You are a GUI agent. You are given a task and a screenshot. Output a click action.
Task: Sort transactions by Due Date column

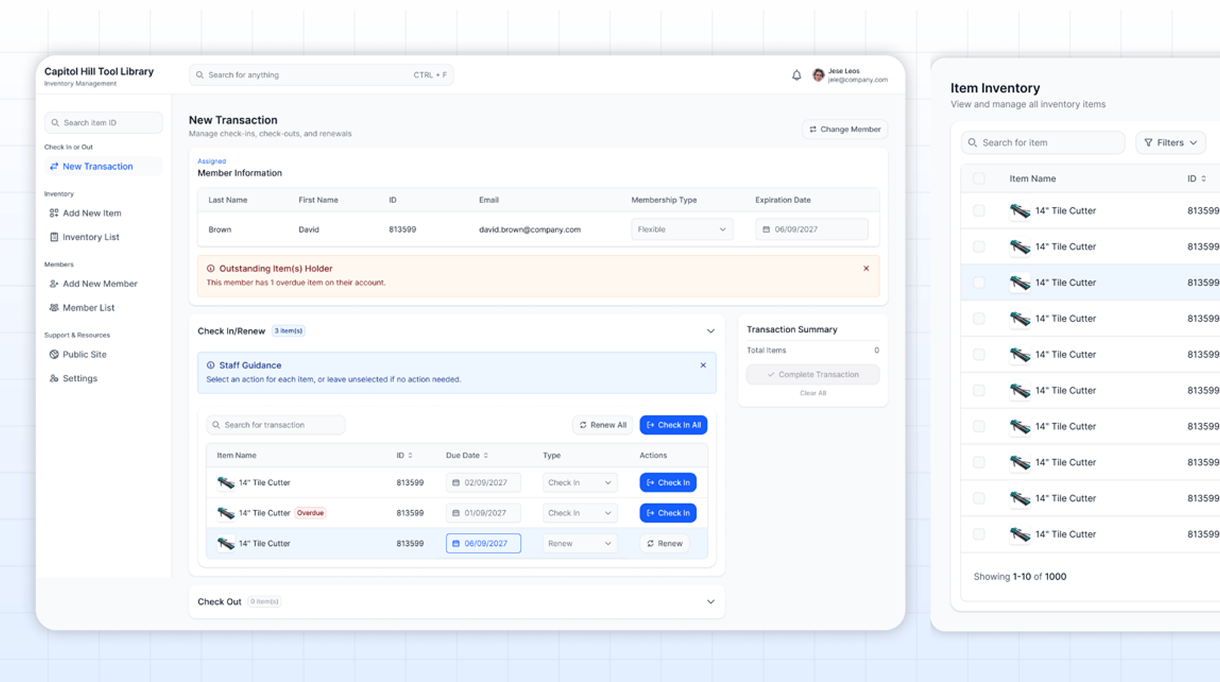pyautogui.click(x=467, y=455)
